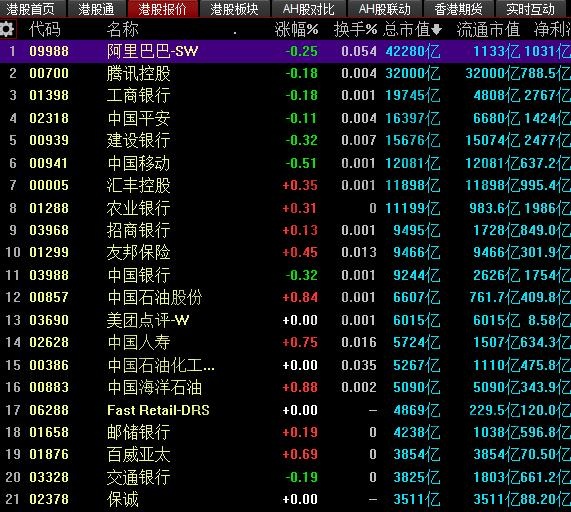
Task: Click Fast Retail-DRS stock name
Action: 158,410
